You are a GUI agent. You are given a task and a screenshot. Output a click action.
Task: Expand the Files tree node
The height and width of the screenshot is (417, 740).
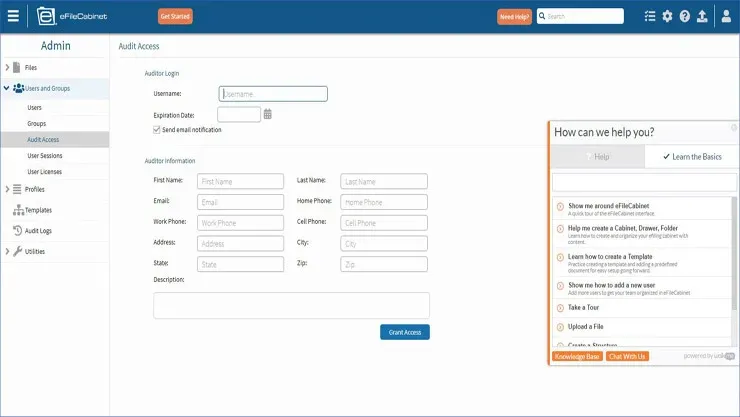(7, 67)
